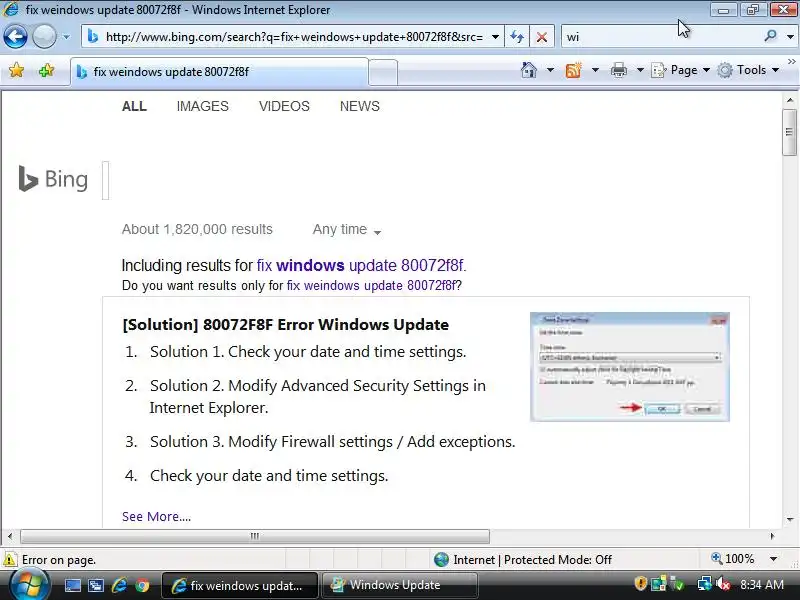This screenshot has width=800, height=600.
Task: Open the recent pages dropdown arrow
Action: click(66, 37)
